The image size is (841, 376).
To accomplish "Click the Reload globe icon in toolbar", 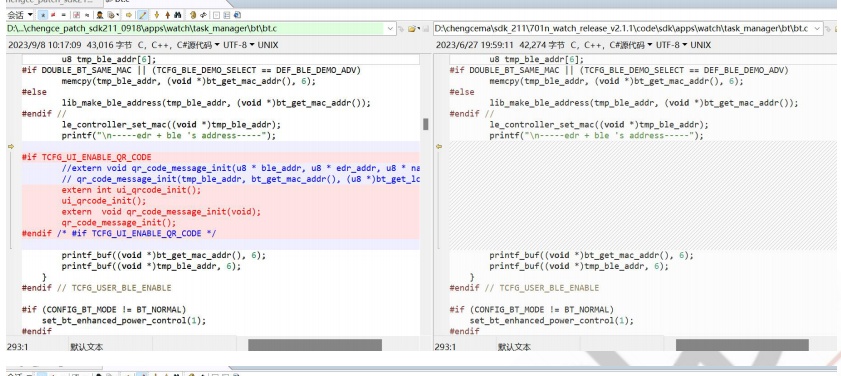I will 237,15.
